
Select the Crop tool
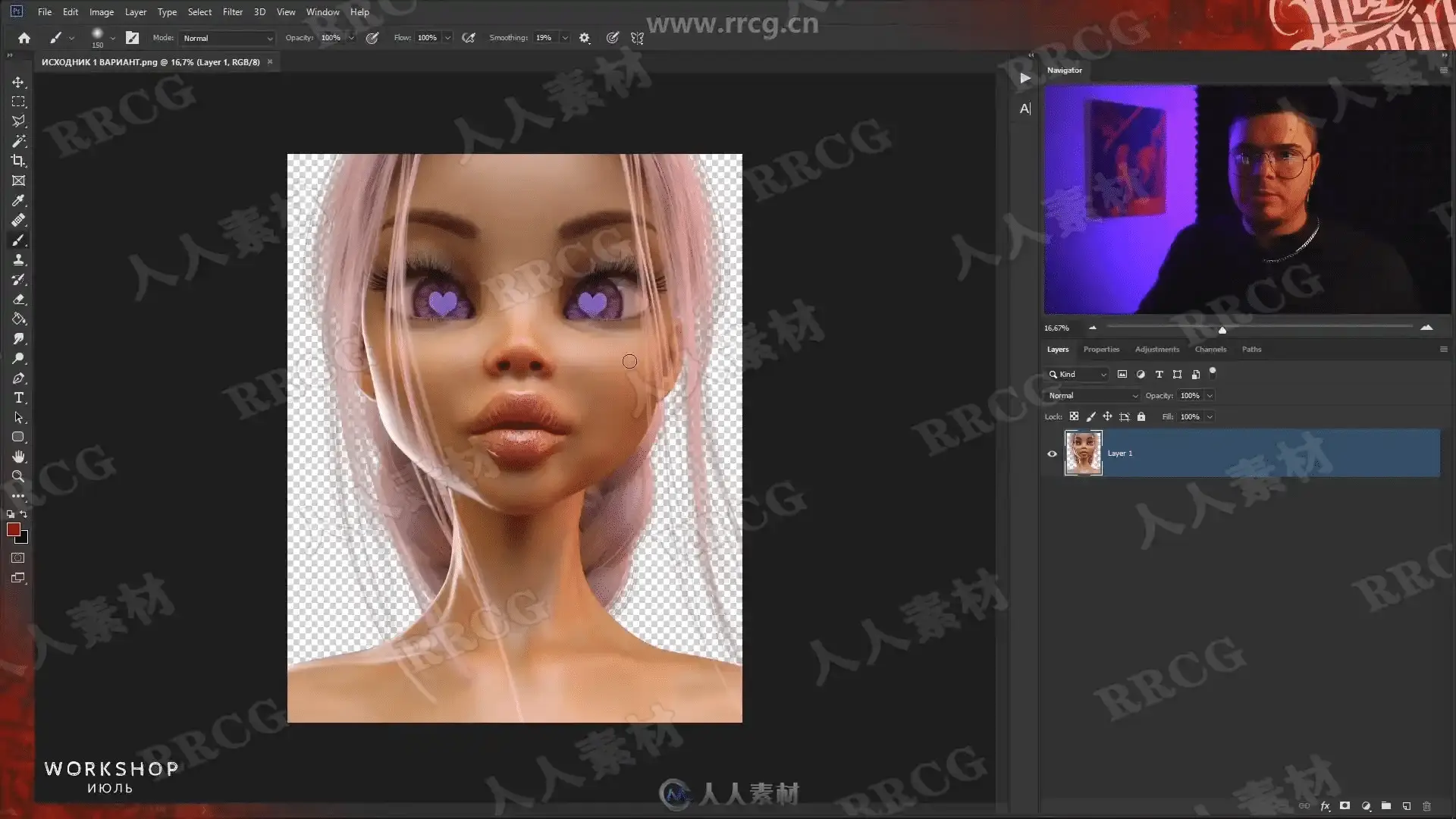click(x=18, y=161)
